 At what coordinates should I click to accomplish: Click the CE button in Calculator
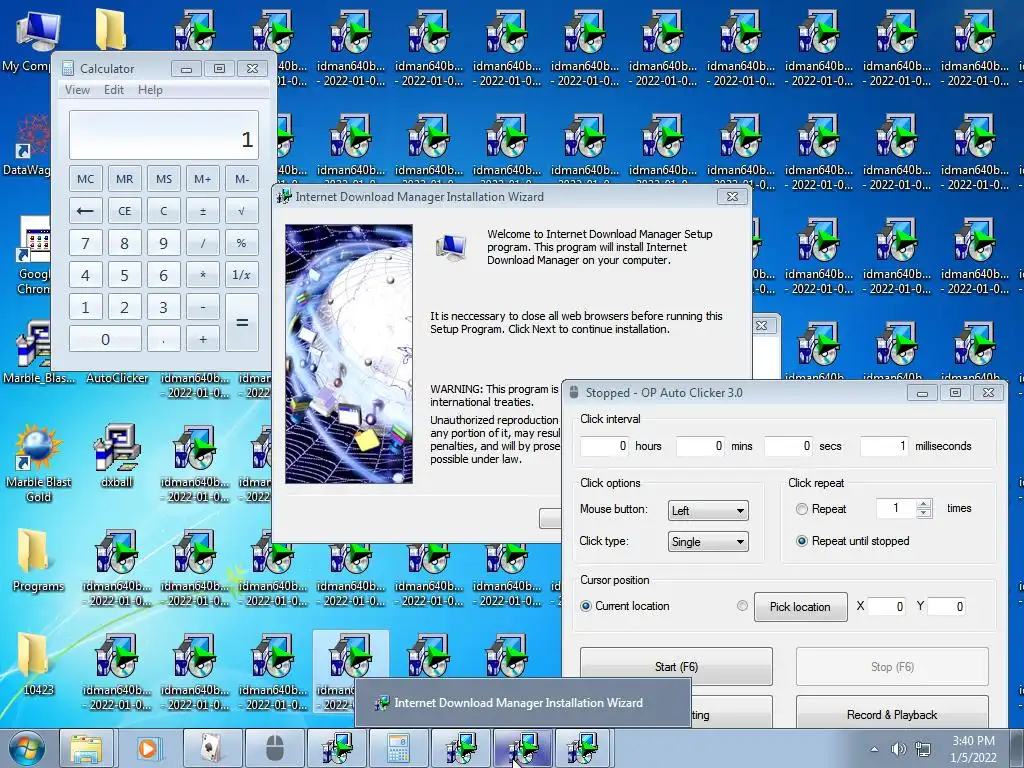pos(124,211)
